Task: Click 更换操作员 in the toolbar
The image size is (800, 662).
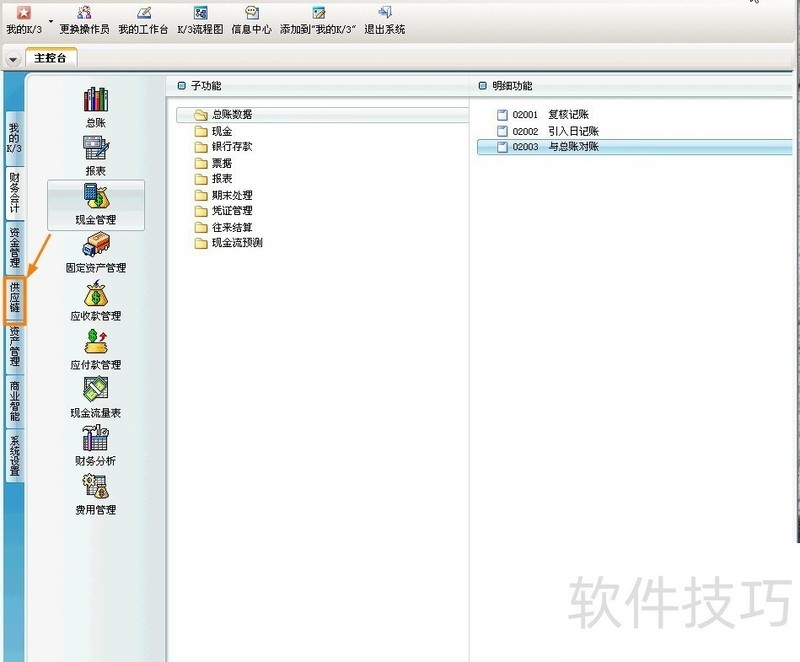Action: pyautogui.click(x=84, y=20)
